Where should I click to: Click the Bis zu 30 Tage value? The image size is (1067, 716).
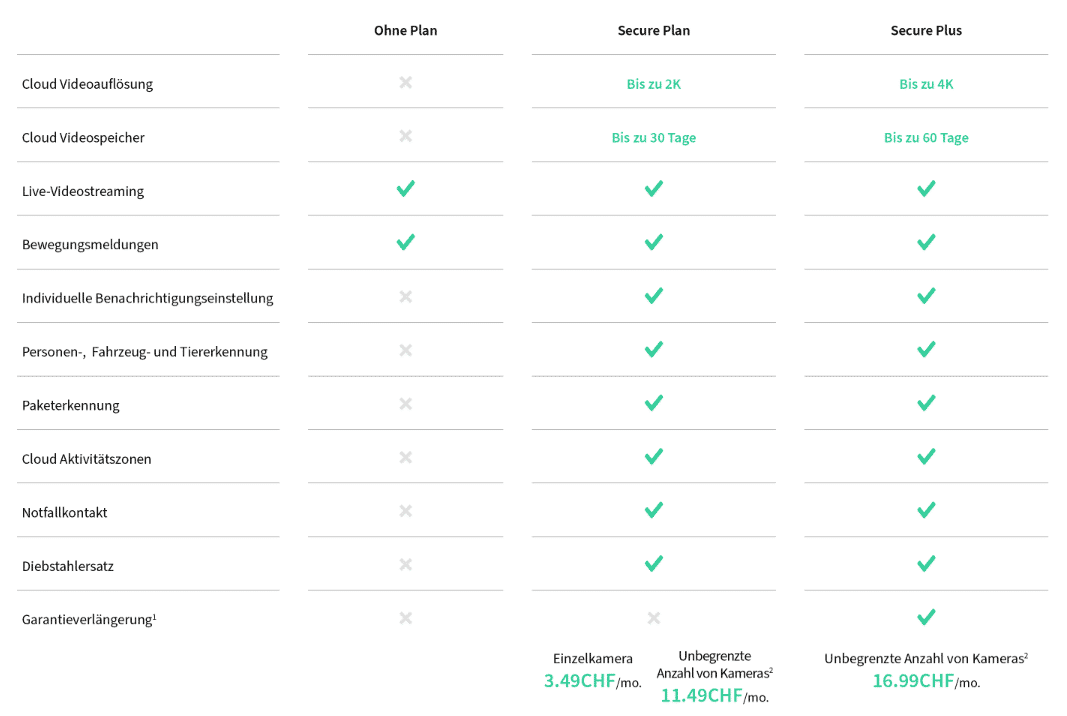point(654,137)
